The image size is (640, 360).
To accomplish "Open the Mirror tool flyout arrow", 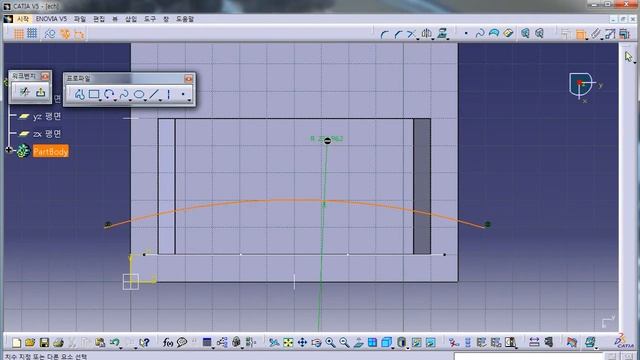I will [x=433, y=39].
